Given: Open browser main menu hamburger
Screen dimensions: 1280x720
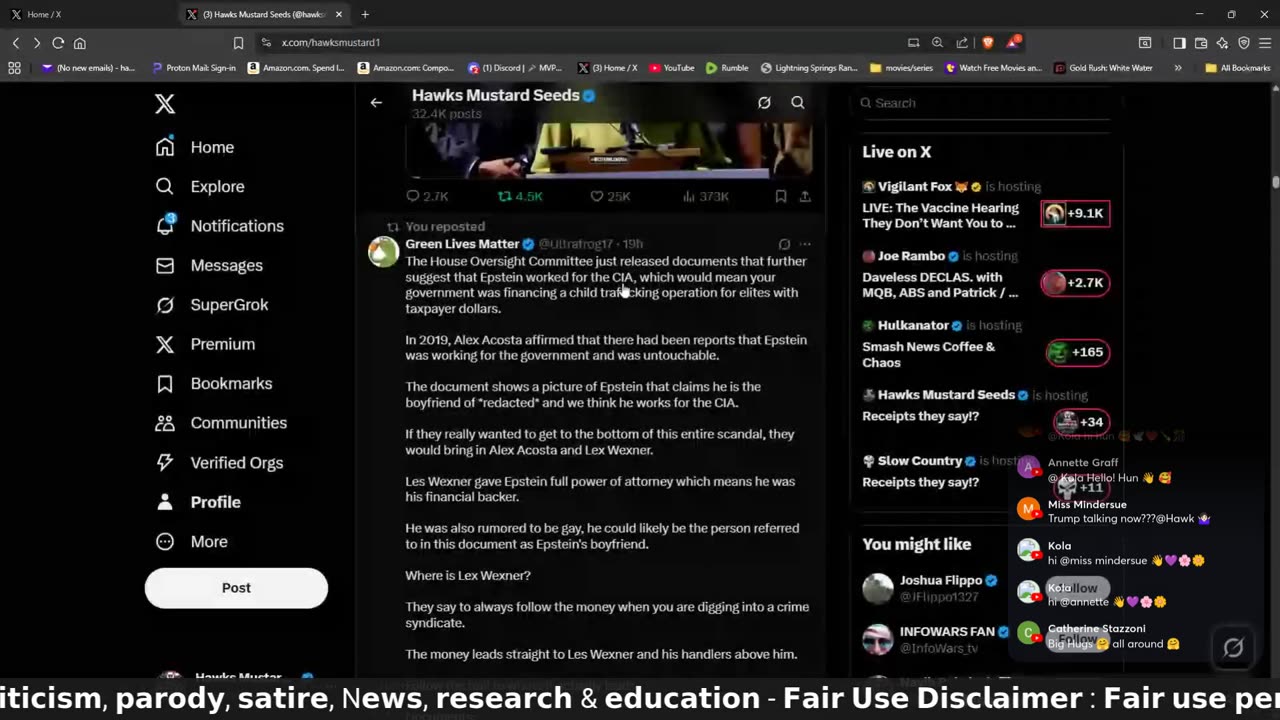Looking at the screenshot, I should (x=1265, y=43).
